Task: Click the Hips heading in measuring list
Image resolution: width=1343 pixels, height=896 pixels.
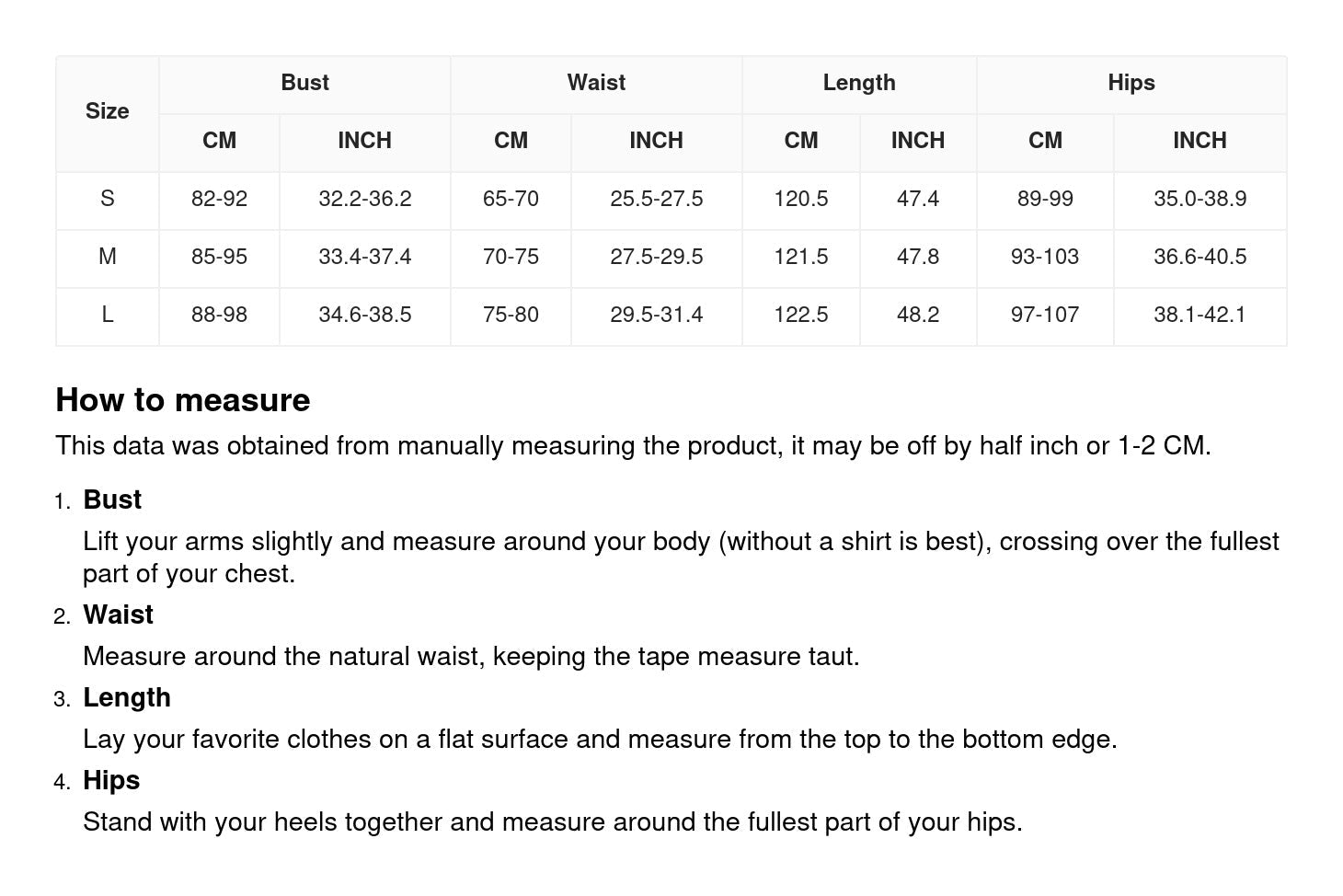Action: click(111, 780)
